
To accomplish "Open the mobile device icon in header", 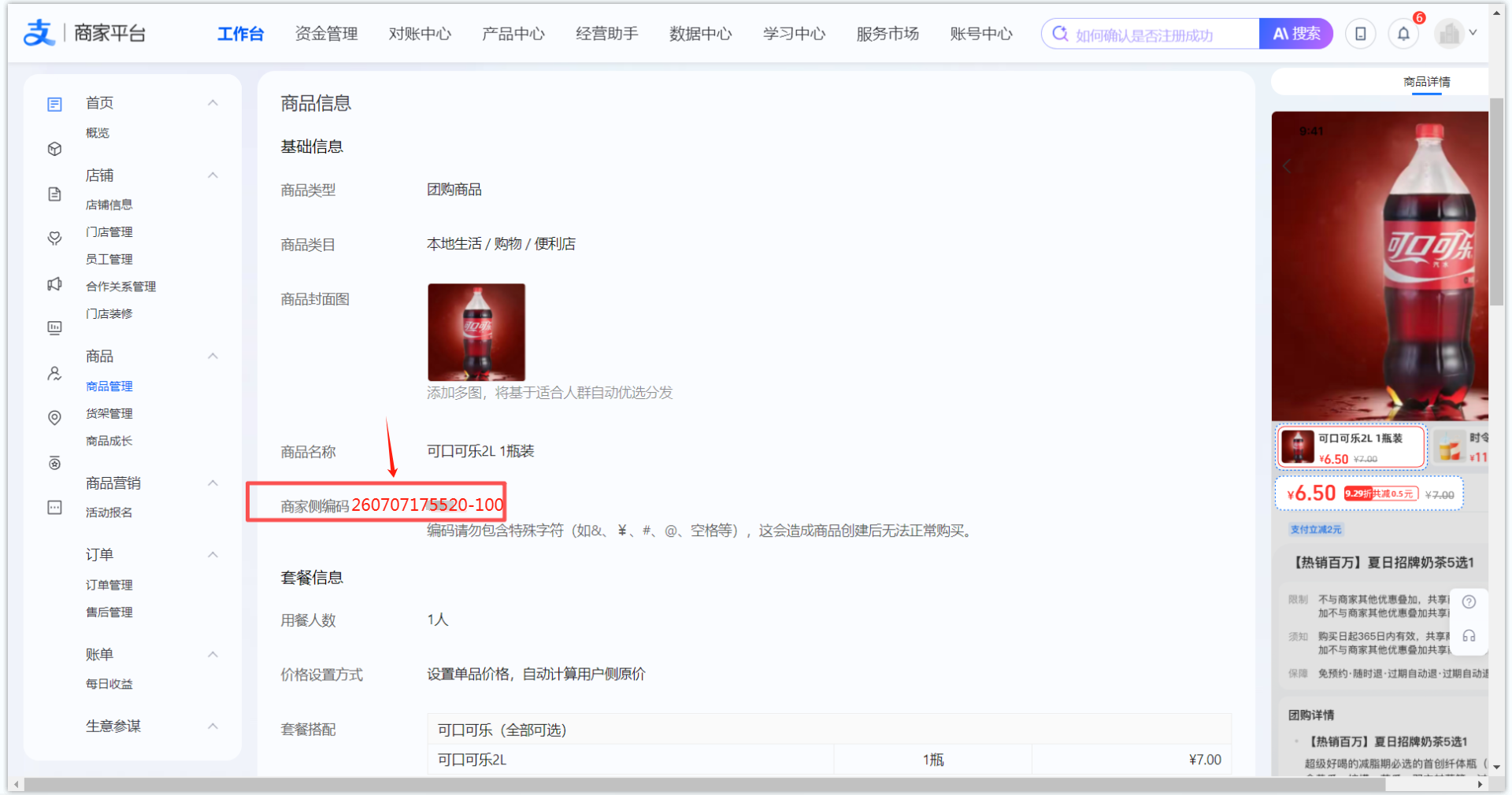I will 1360,34.
